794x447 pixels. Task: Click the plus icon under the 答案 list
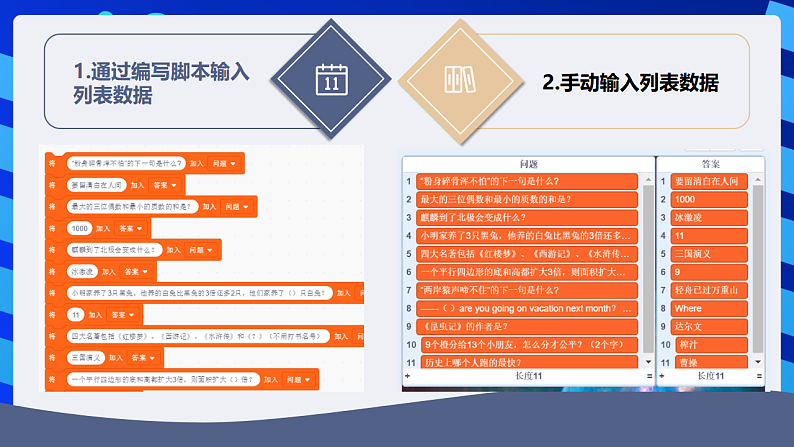pos(664,375)
